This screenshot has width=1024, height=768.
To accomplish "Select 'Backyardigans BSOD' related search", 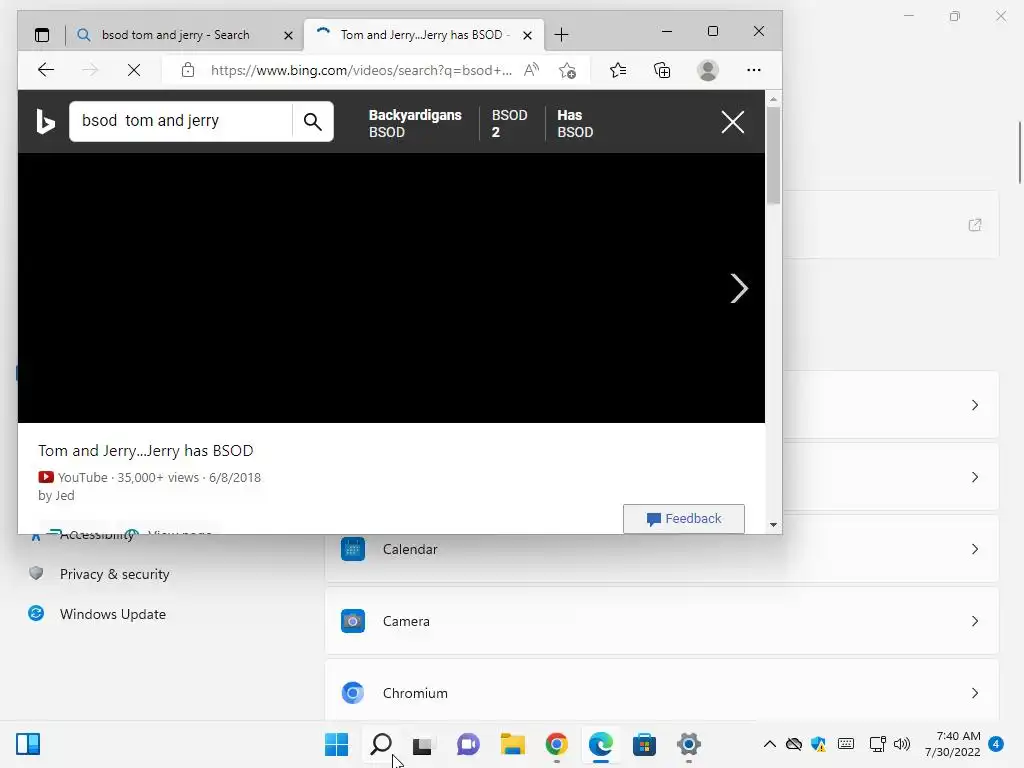I will [415, 123].
